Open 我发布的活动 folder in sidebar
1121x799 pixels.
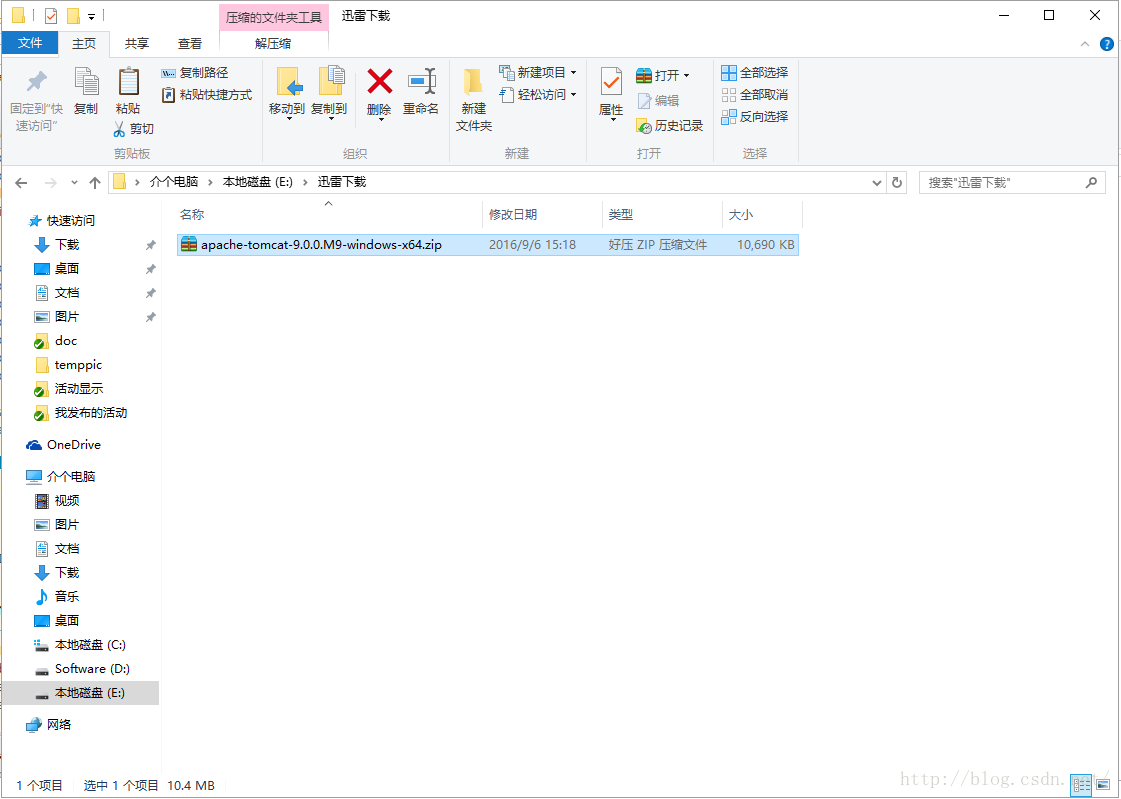point(81,413)
